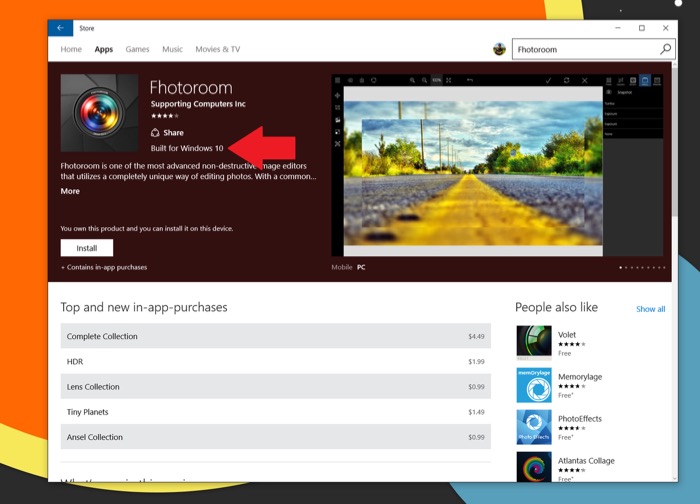Viewport: 700px width, 504px height.
Task: Select the Complete Collection in-app purchase
Action: (x=275, y=336)
